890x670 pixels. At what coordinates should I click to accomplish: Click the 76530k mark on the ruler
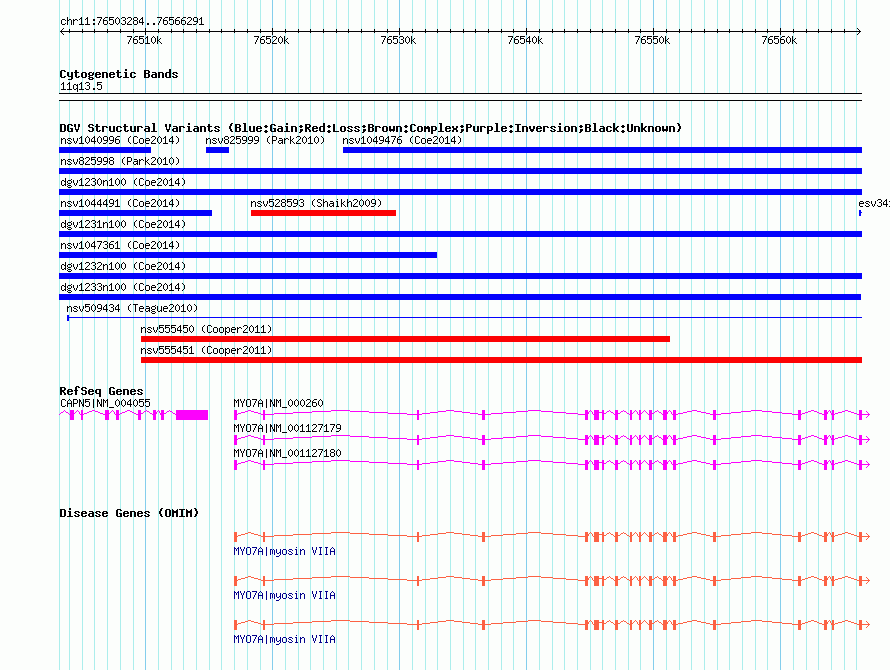click(398, 40)
